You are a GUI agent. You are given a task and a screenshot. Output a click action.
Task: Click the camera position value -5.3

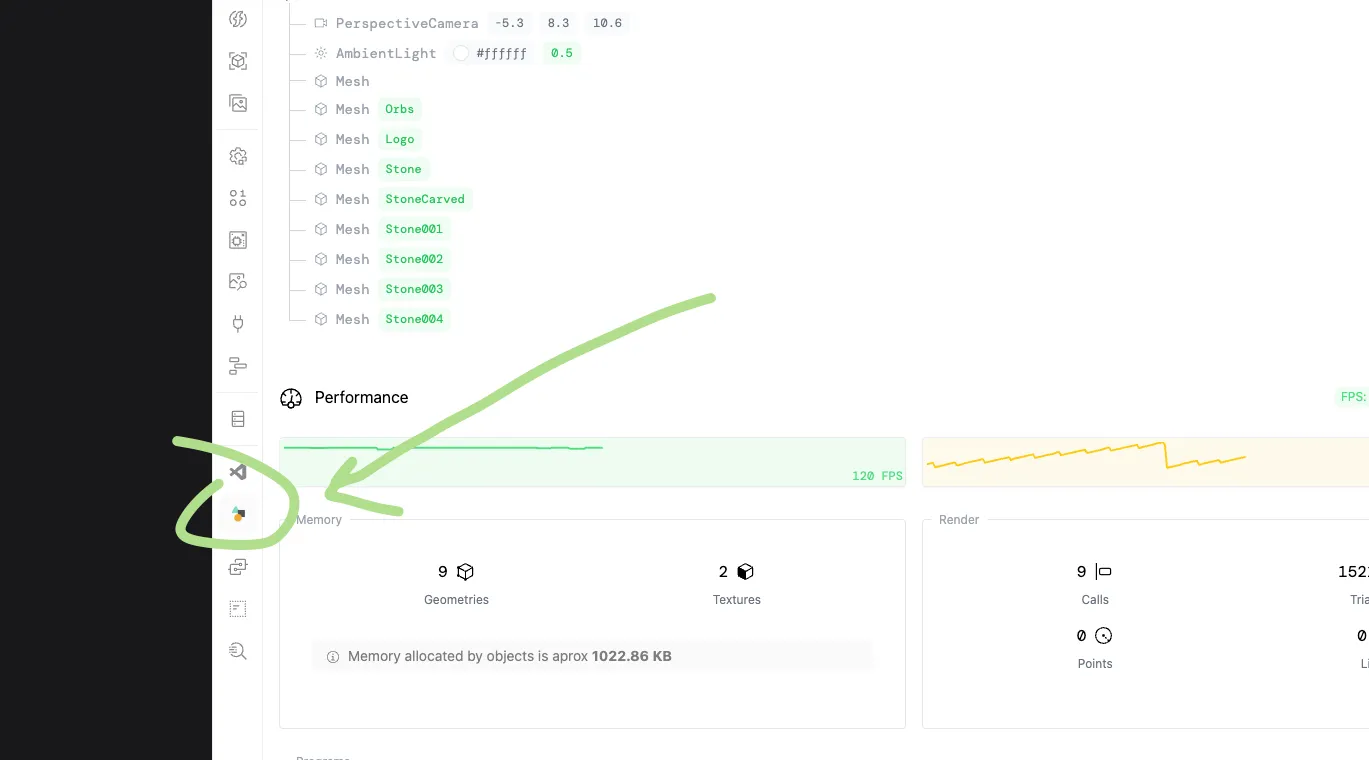pos(510,23)
